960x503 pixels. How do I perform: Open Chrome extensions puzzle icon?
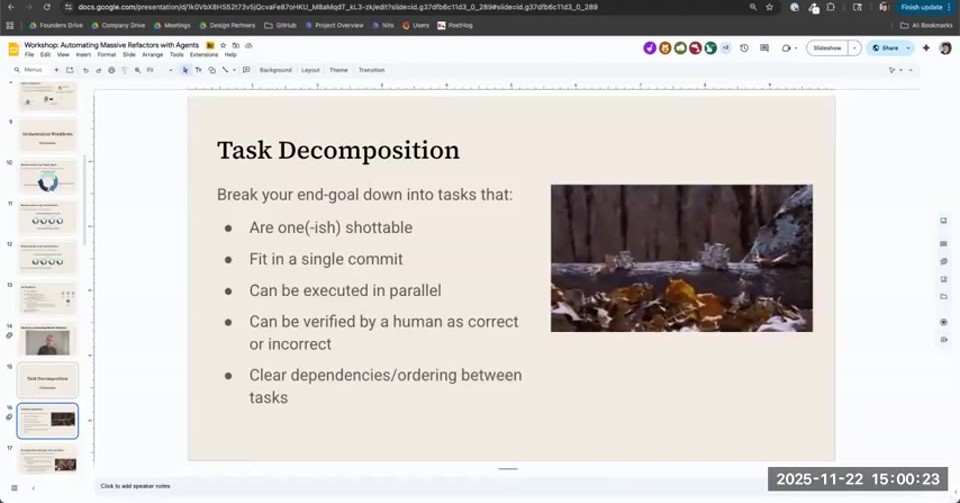click(831, 7)
